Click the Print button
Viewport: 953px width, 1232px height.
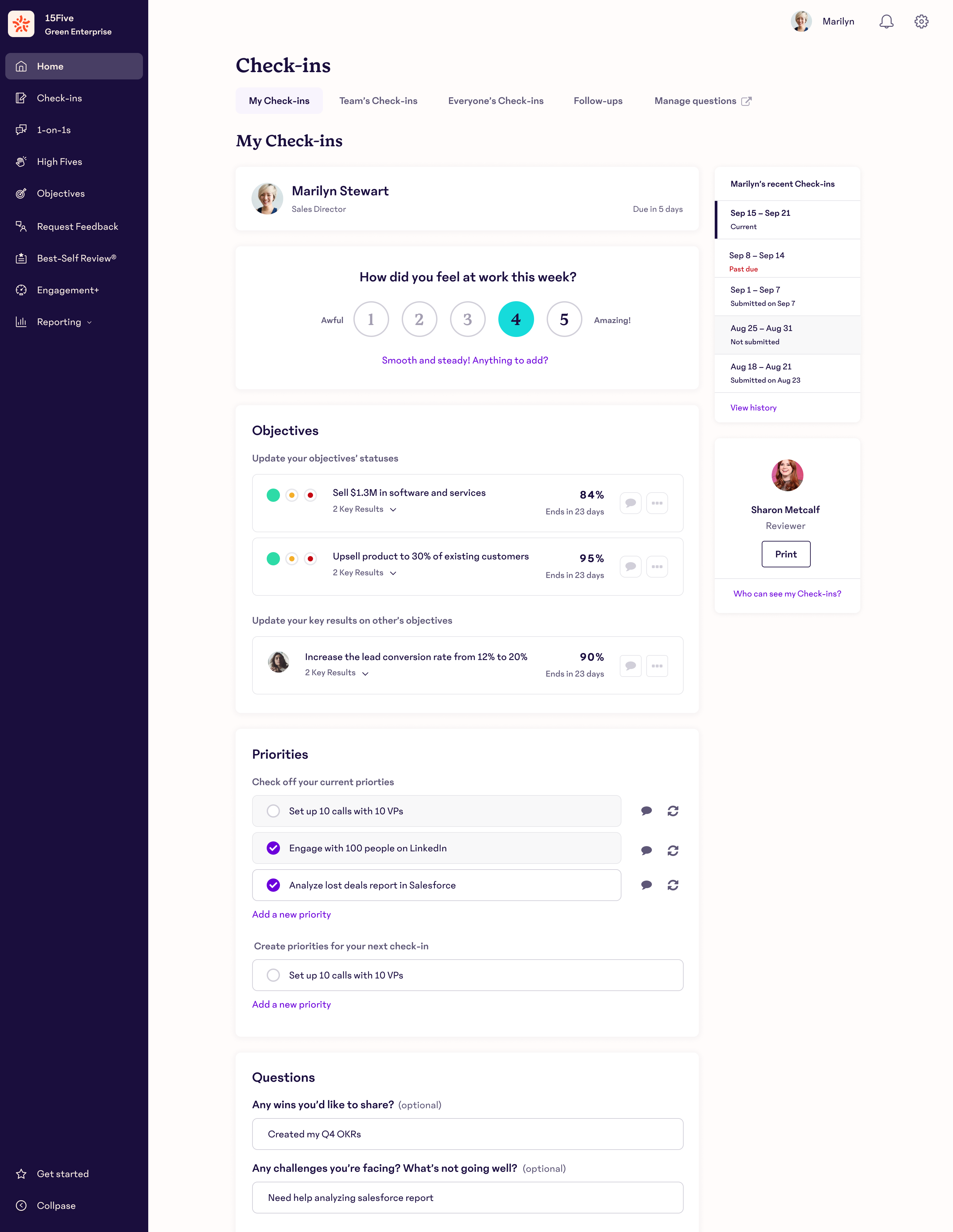pyautogui.click(x=786, y=554)
